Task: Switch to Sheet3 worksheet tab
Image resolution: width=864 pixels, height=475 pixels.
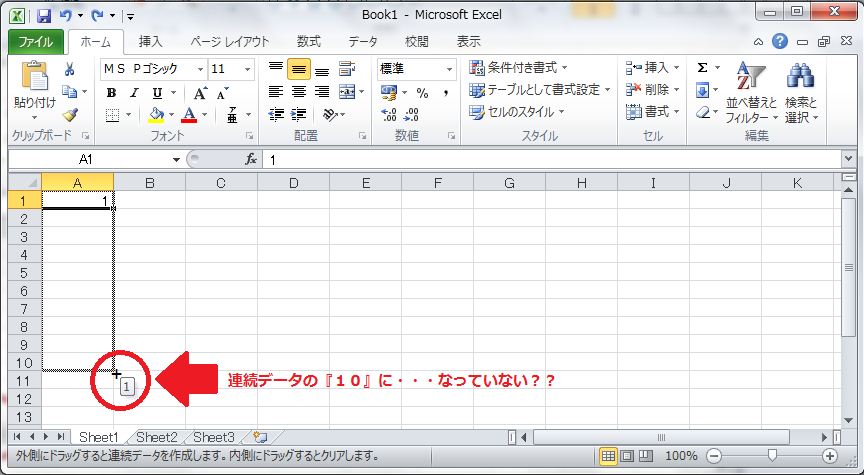Action: pos(214,437)
